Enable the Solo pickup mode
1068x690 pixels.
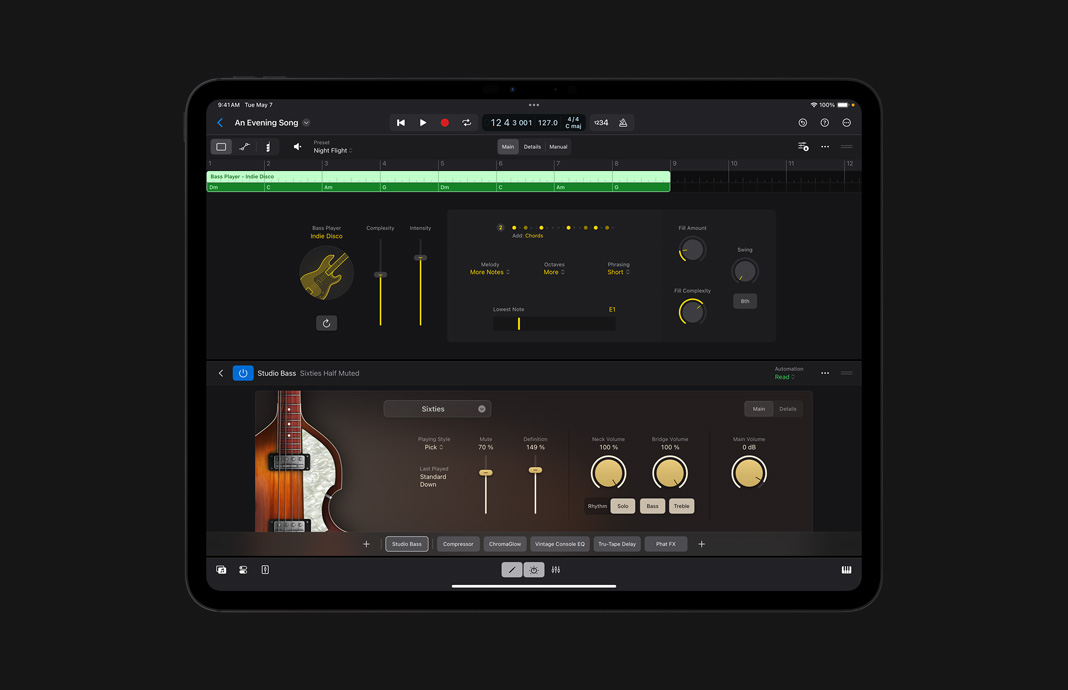click(x=622, y=506)
